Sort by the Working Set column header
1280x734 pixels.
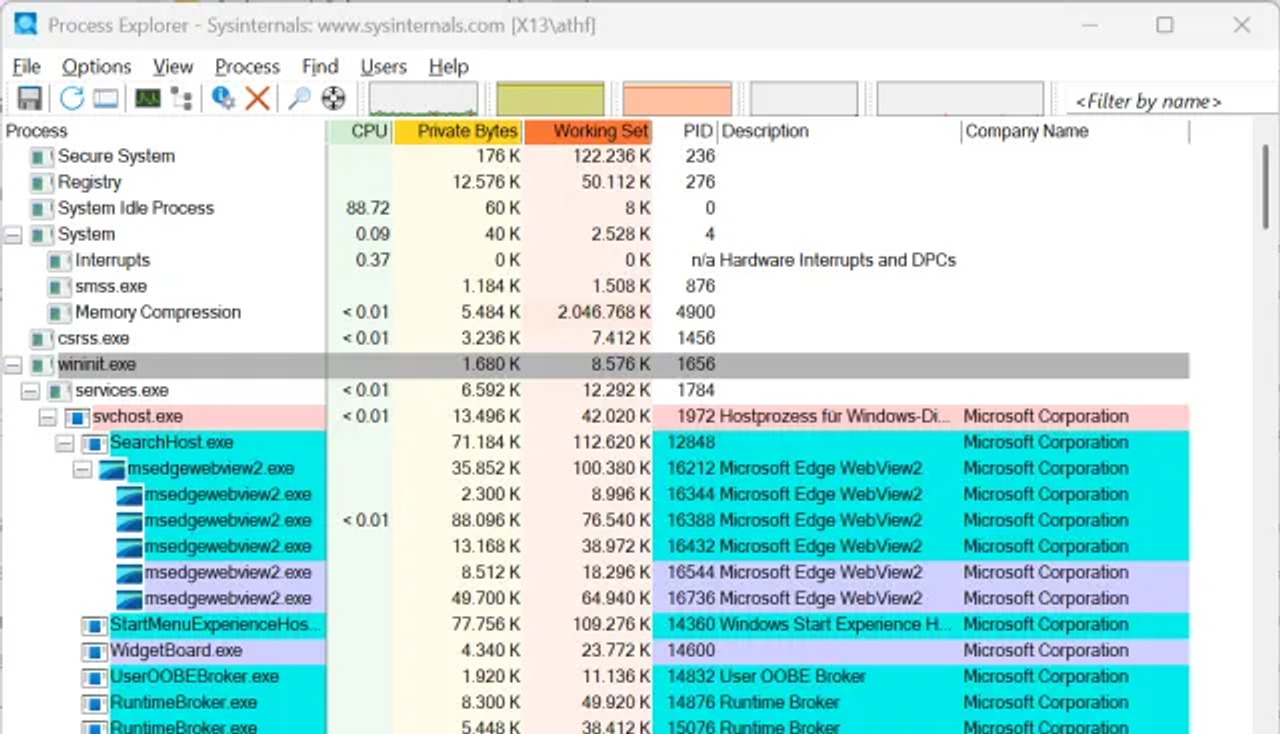click(588, 131)
